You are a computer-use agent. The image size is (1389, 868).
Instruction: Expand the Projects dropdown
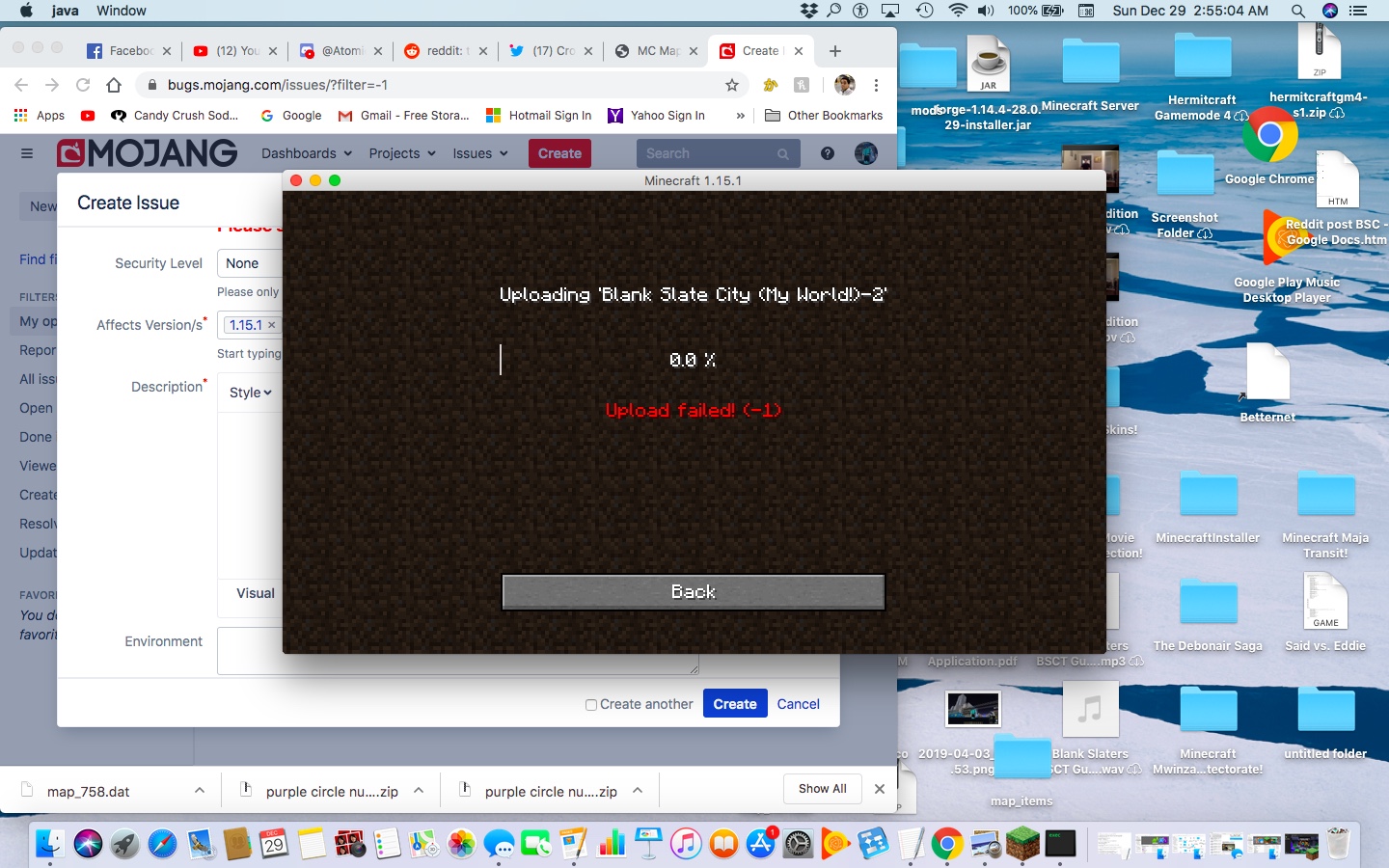tap(402, 153)
